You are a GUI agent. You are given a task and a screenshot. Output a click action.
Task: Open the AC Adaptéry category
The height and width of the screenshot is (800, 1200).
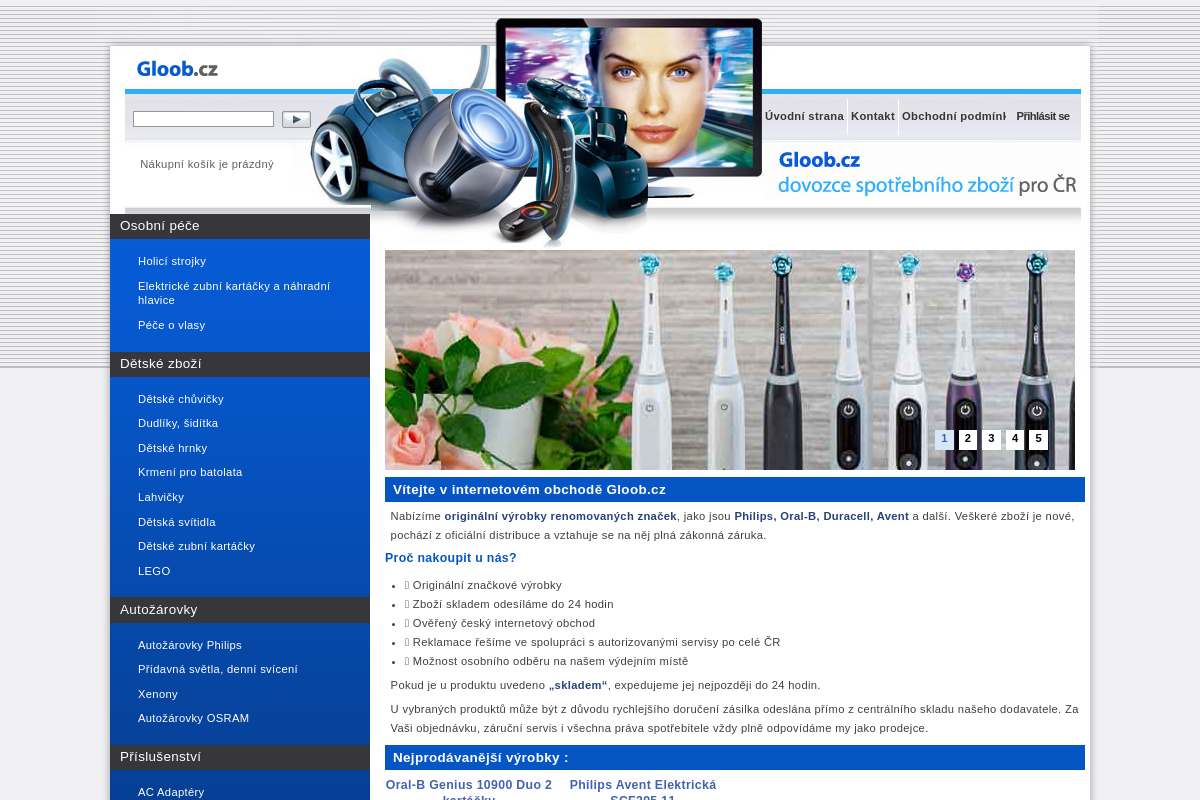click(x=171, y=792)
